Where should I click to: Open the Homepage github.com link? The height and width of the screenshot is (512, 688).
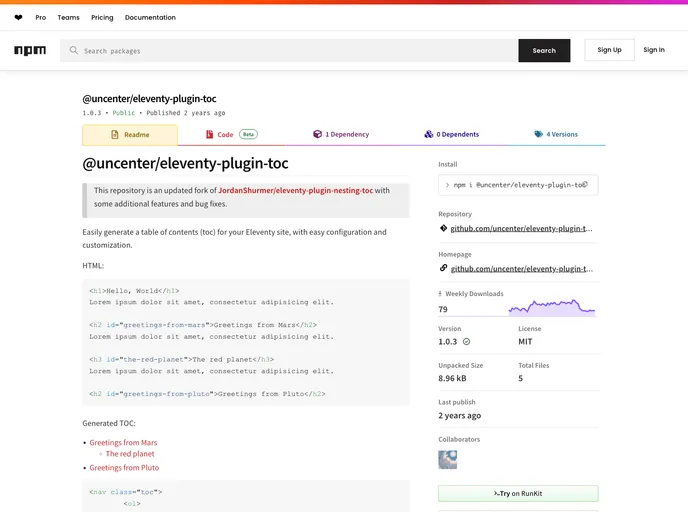pos(522,269)
